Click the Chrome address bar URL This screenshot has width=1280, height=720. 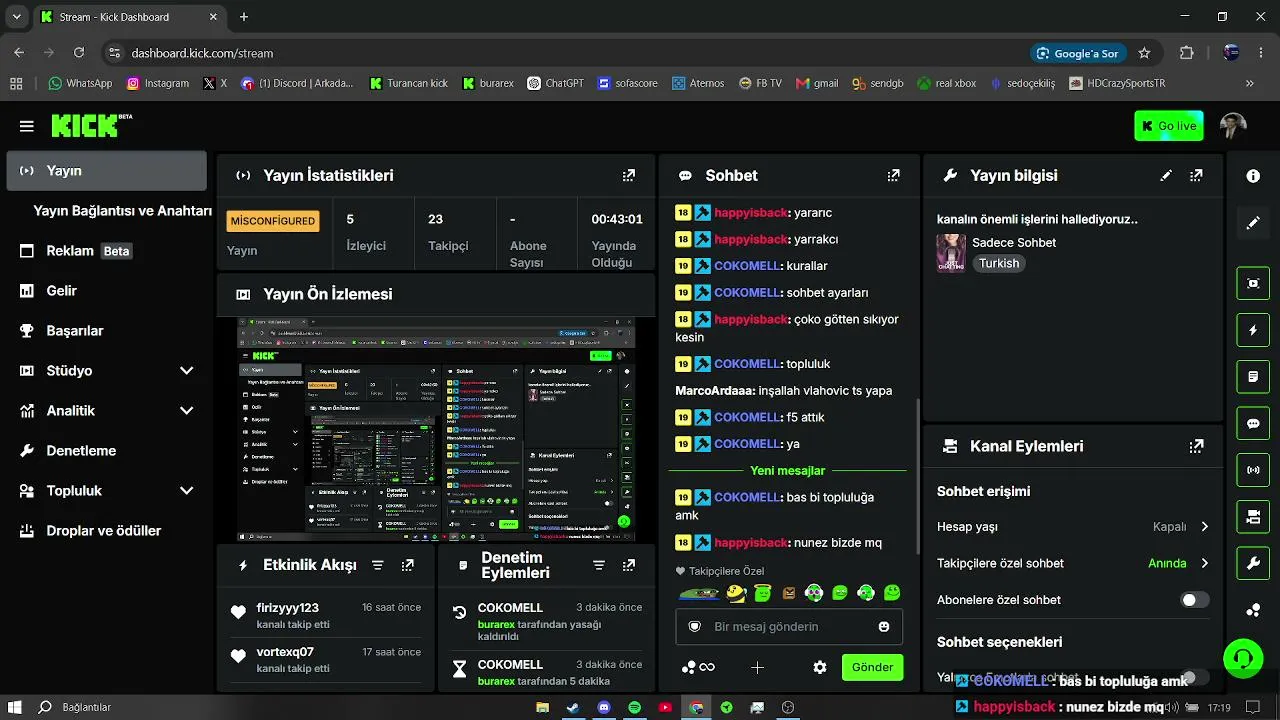203,53
